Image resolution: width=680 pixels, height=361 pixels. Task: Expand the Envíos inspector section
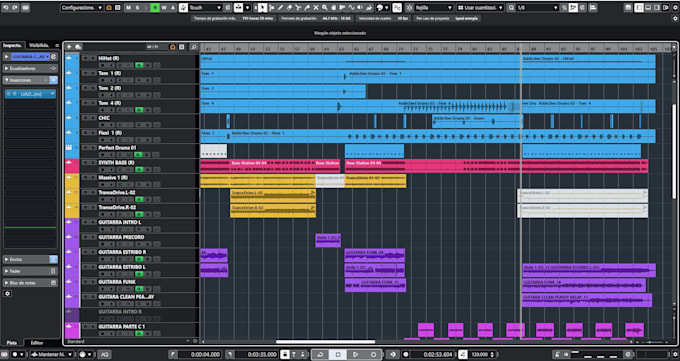click(30, 259)
